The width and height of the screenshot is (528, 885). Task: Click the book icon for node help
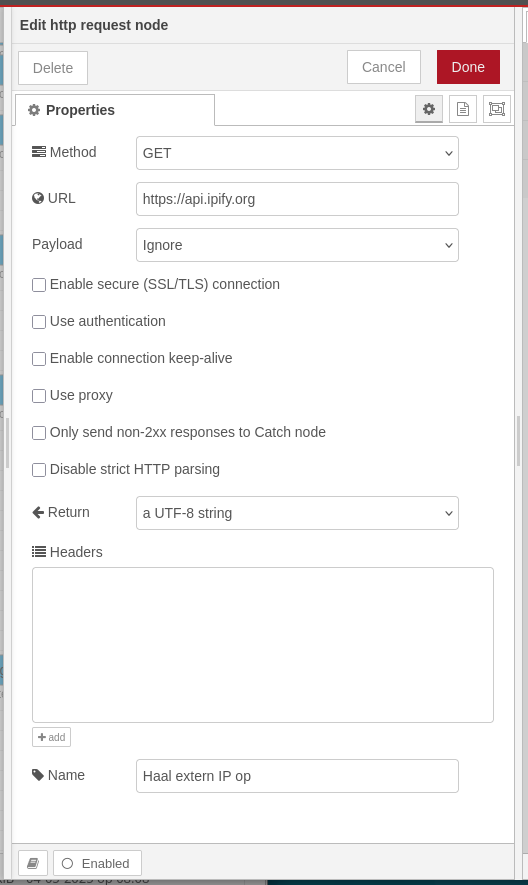click(x=33, y=863)
